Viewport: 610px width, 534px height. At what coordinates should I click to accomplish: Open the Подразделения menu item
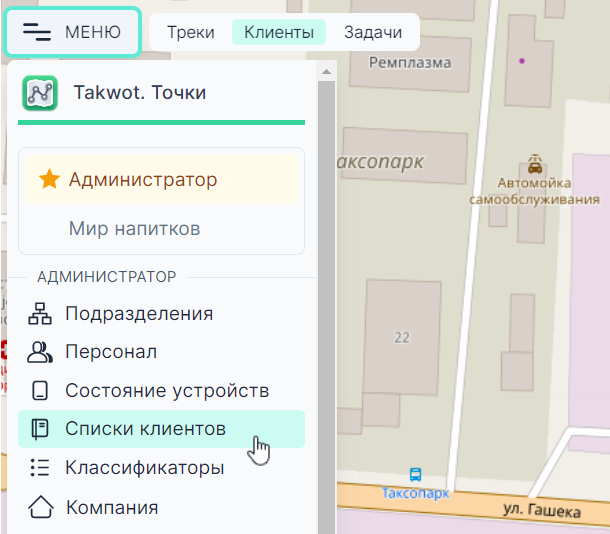[x=161, y=313]
